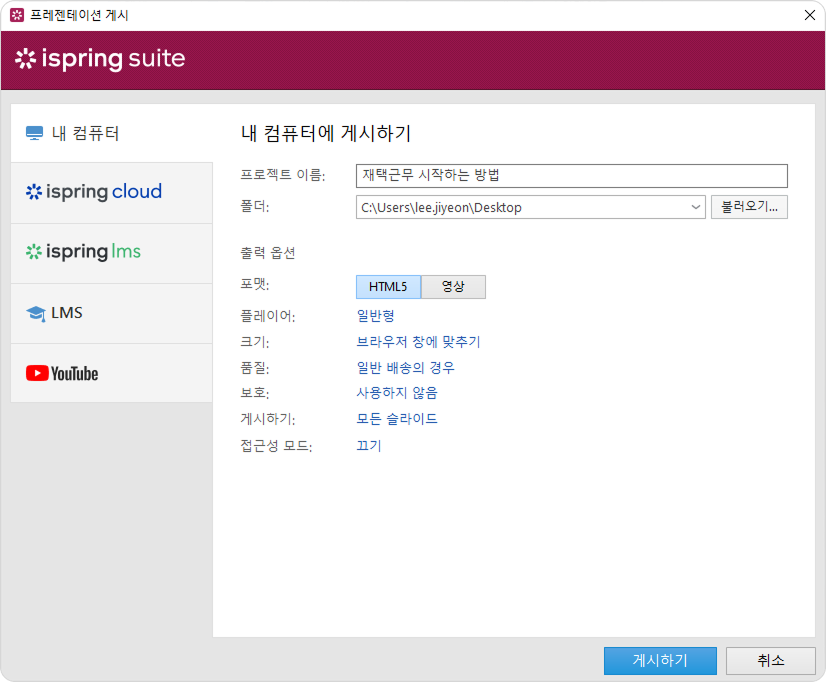Click the iSpring Suite logo in header
Image resolution: width=826 pixels, height=682 pixels.
tap(100, 59)
